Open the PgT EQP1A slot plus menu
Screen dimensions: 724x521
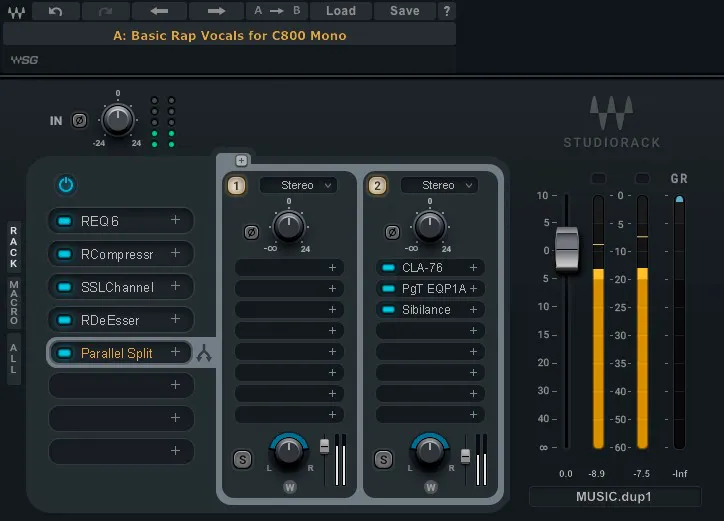click(473, 289)
